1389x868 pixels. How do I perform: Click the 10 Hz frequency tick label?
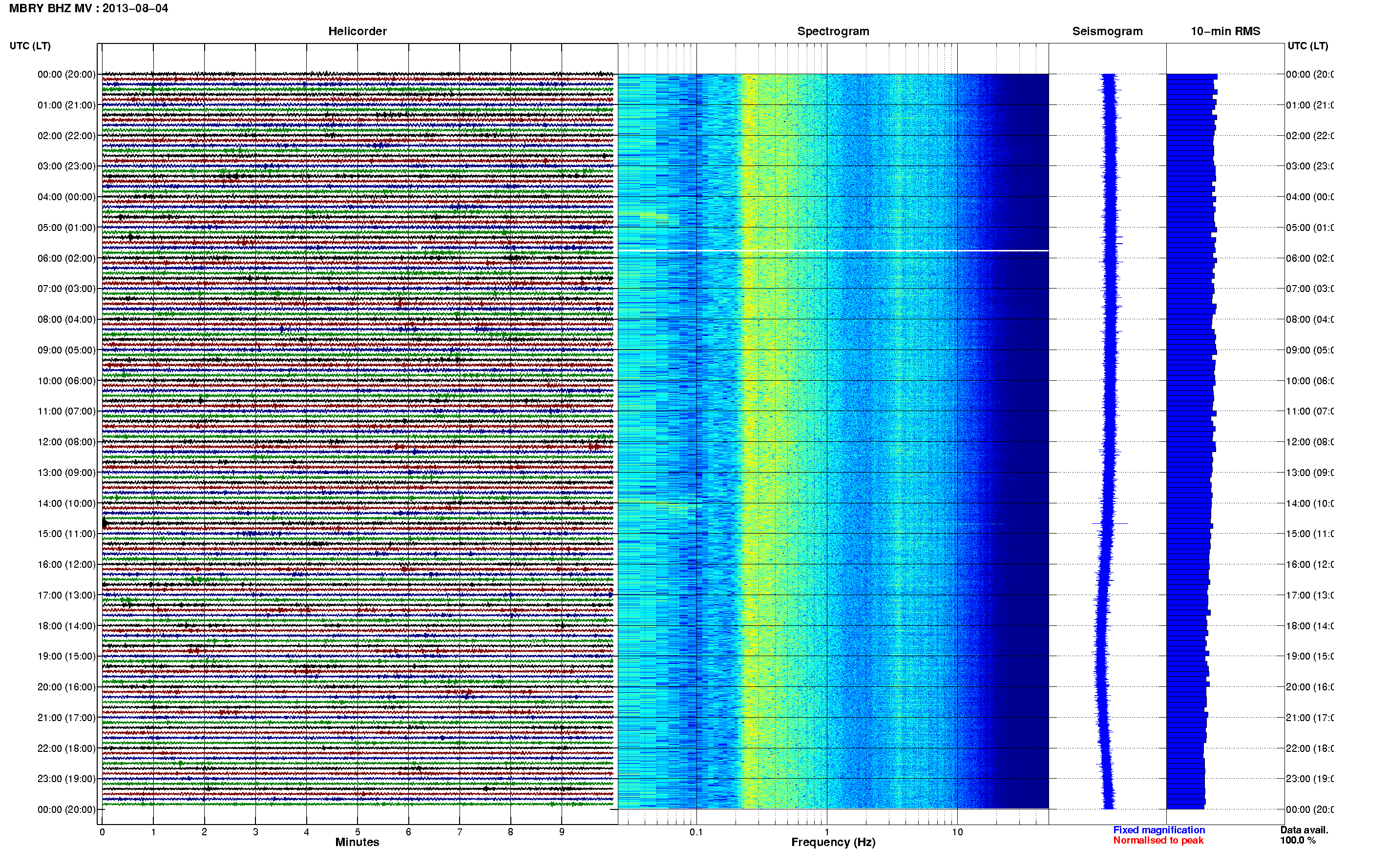[957, 832]
